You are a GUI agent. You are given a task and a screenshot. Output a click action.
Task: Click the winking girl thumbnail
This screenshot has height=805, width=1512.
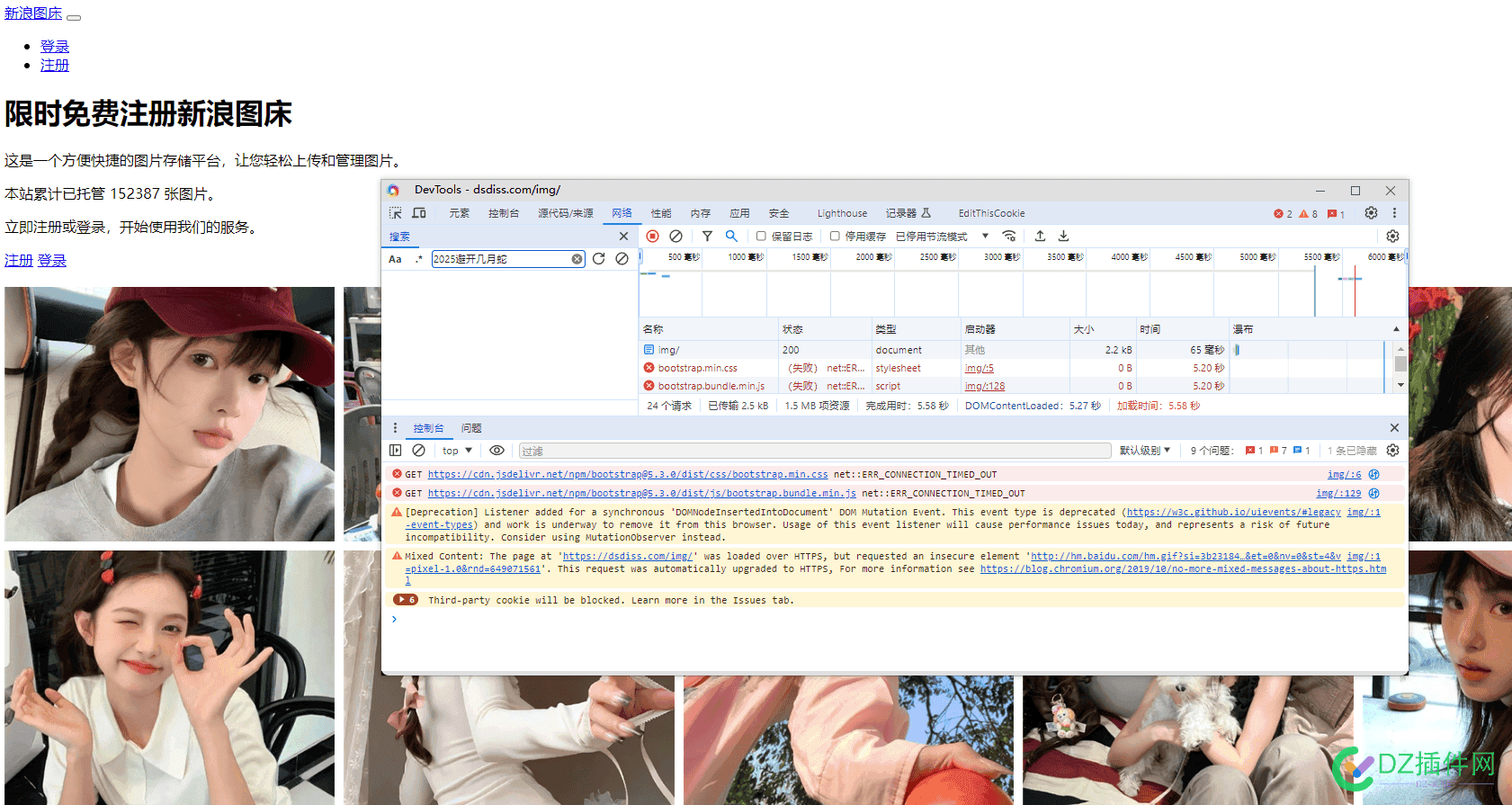pos(169,677)
